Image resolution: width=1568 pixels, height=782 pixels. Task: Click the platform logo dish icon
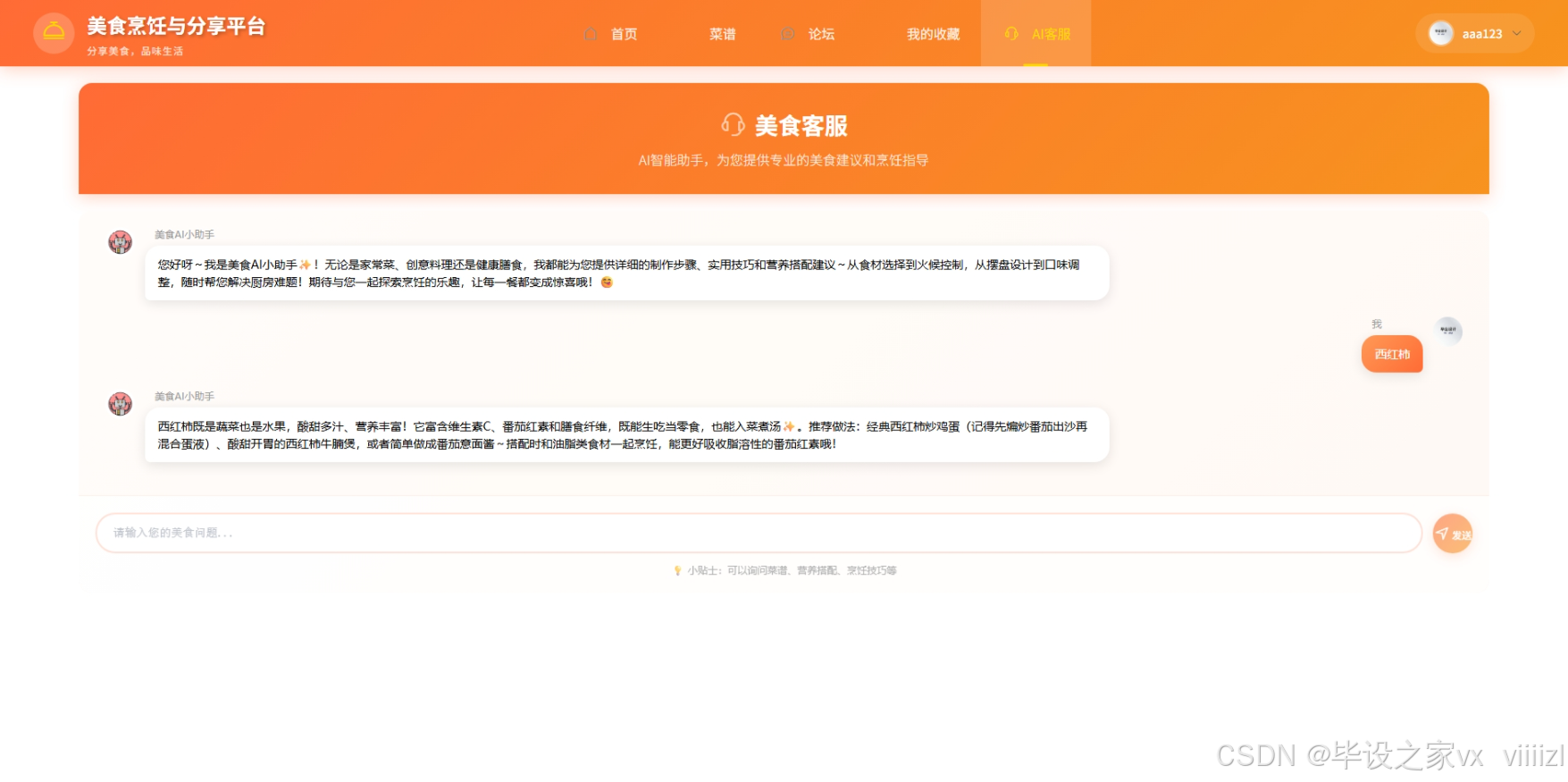coord(54,33)
